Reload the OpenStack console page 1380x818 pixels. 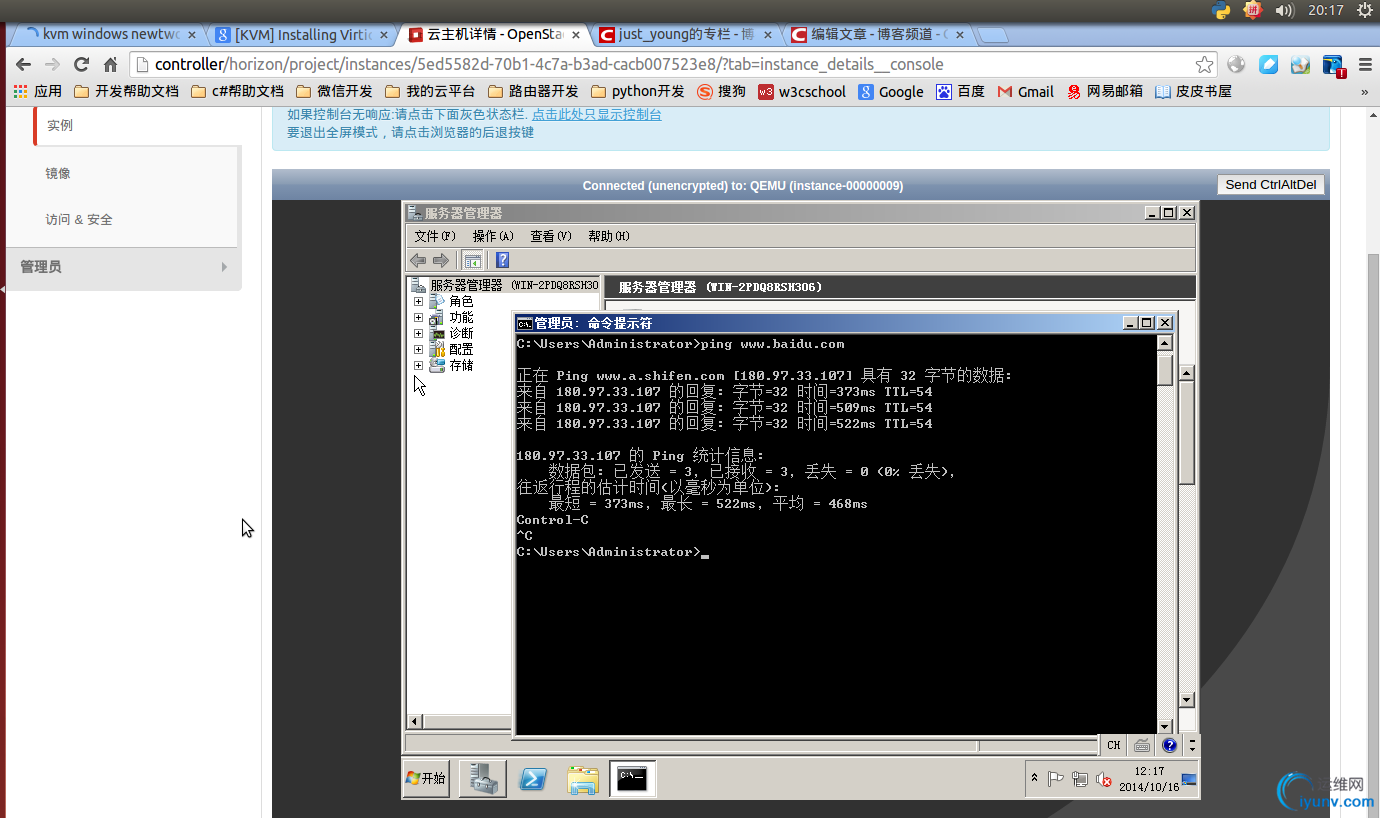[82, 65]
